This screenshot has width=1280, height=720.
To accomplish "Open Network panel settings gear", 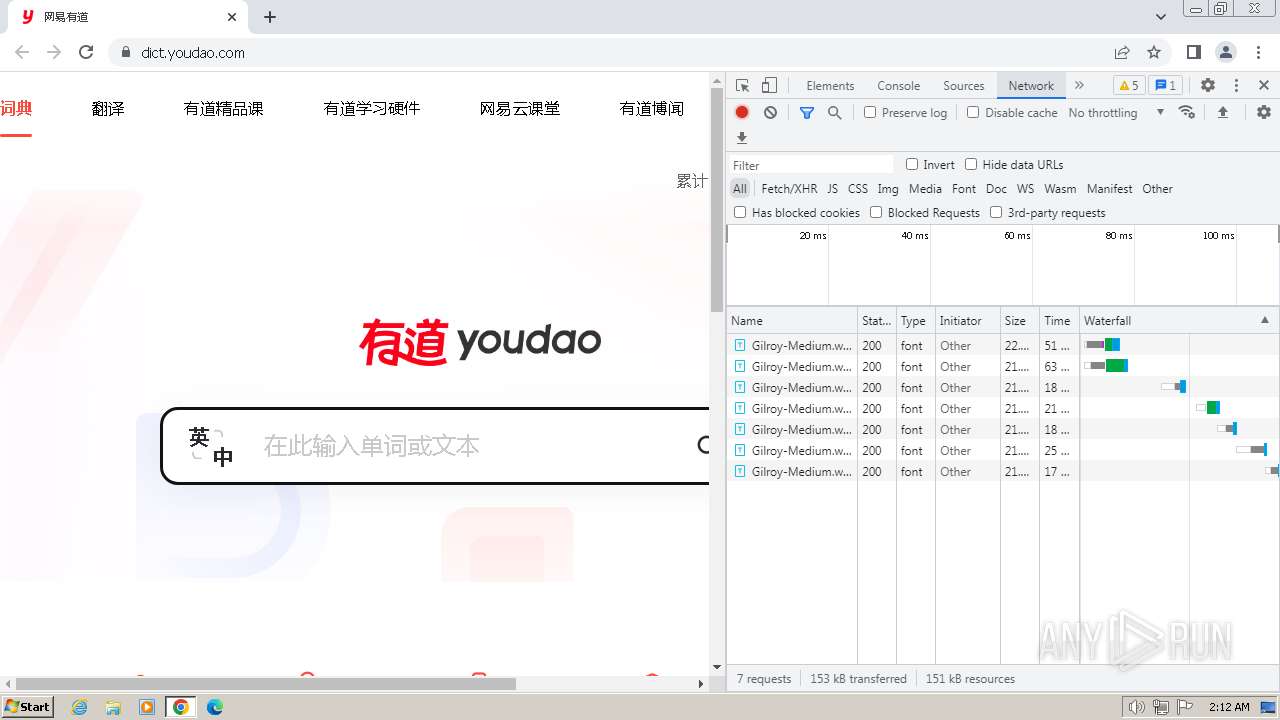I will 1264,113.
